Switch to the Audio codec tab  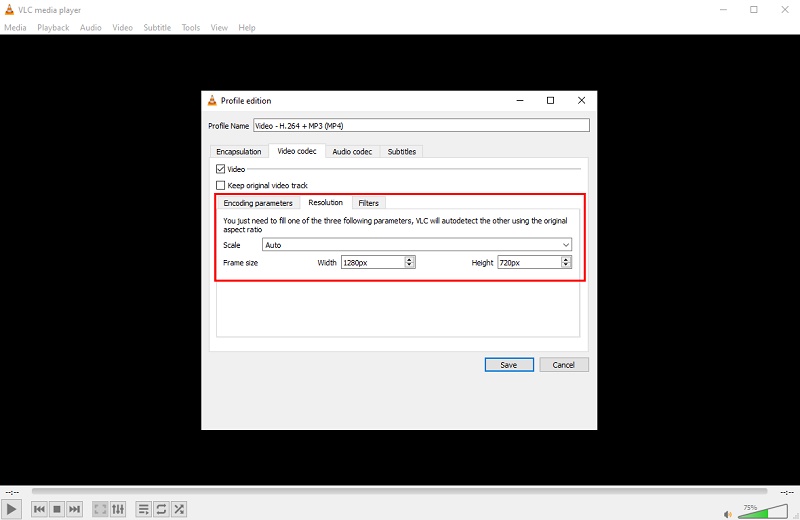[x=352, y=152]
